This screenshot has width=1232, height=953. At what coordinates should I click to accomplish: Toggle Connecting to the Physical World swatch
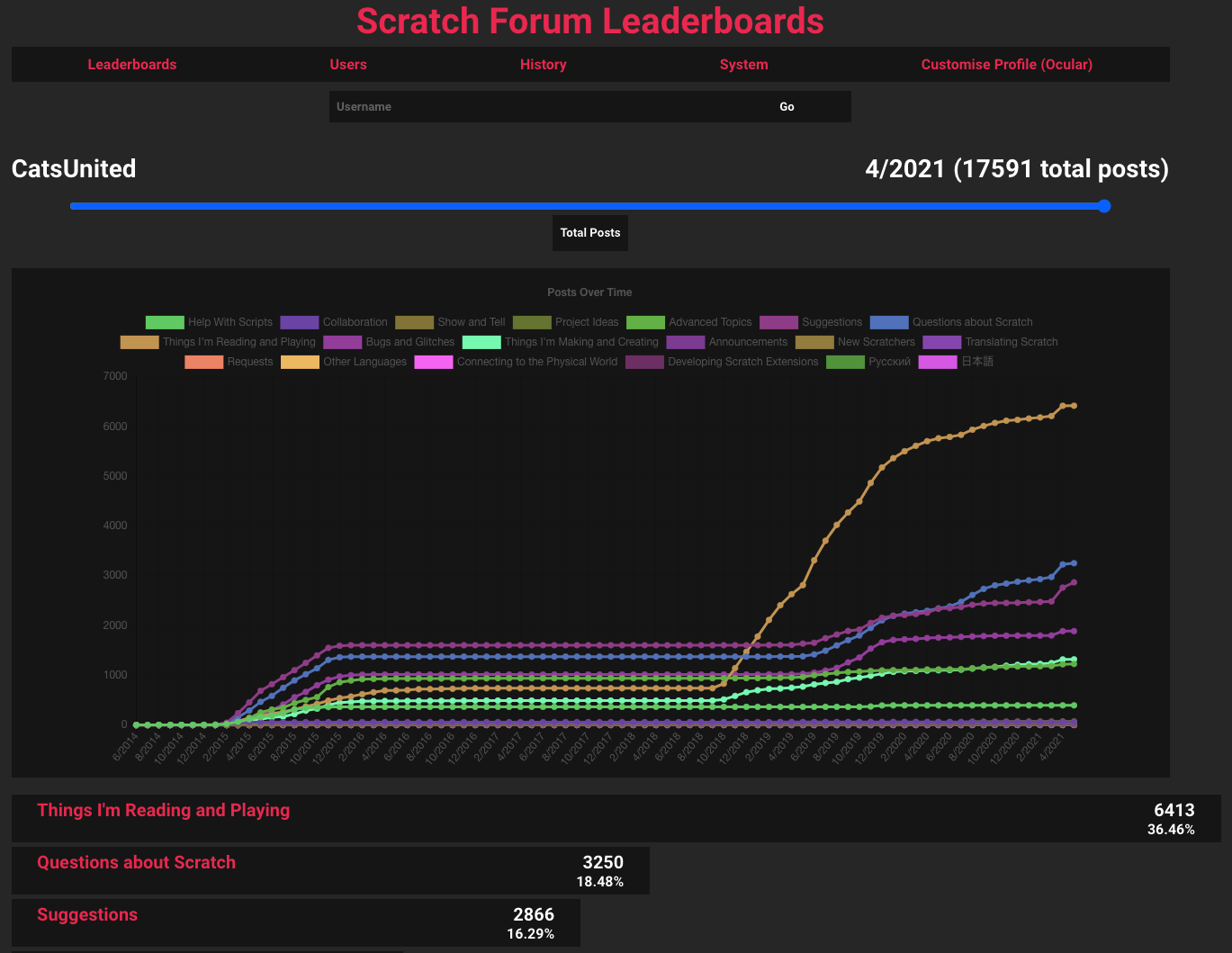(434, 362)
